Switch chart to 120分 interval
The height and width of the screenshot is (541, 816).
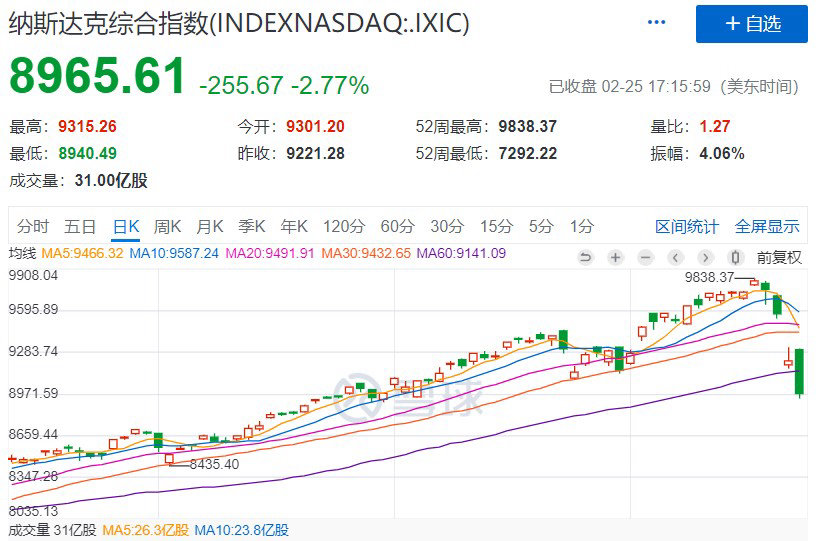[x=344, y=227]
